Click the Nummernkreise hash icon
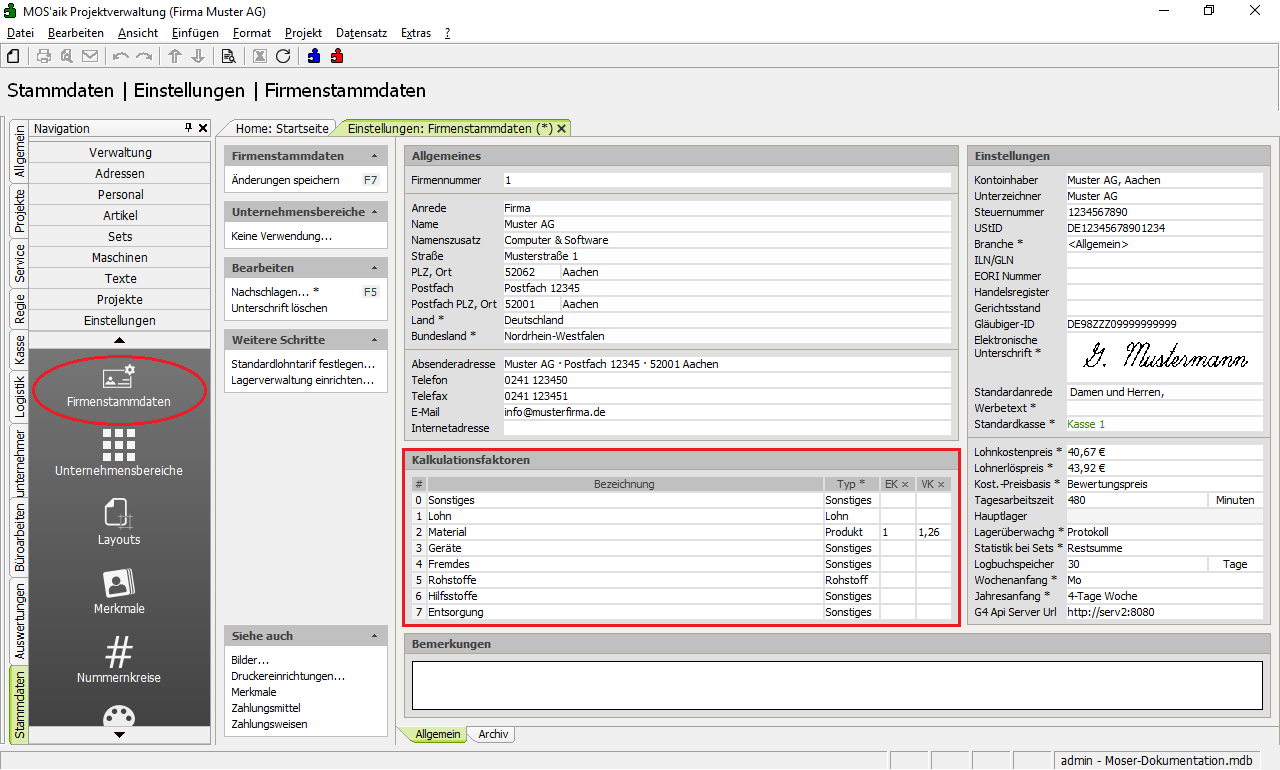 pos(119,653)
